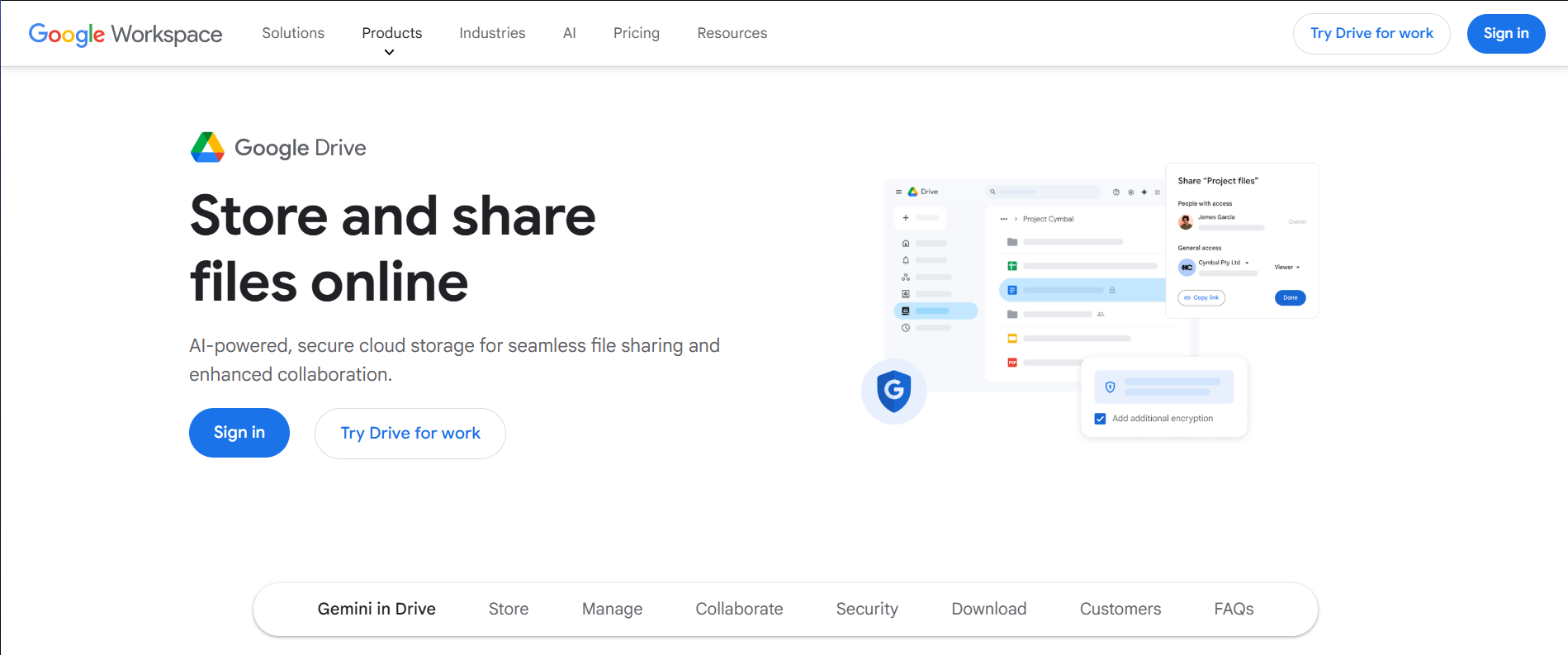Open the Products menu item
This screenshot has height=655, width=1568.
[392, 33]
